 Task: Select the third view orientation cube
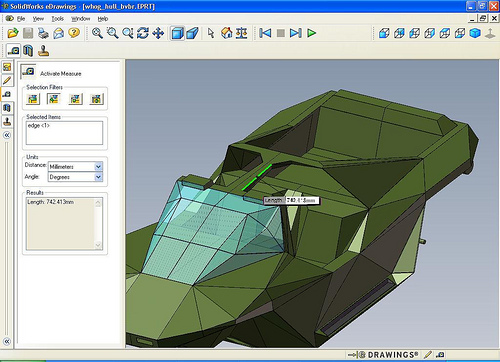[x=414, y=33]
